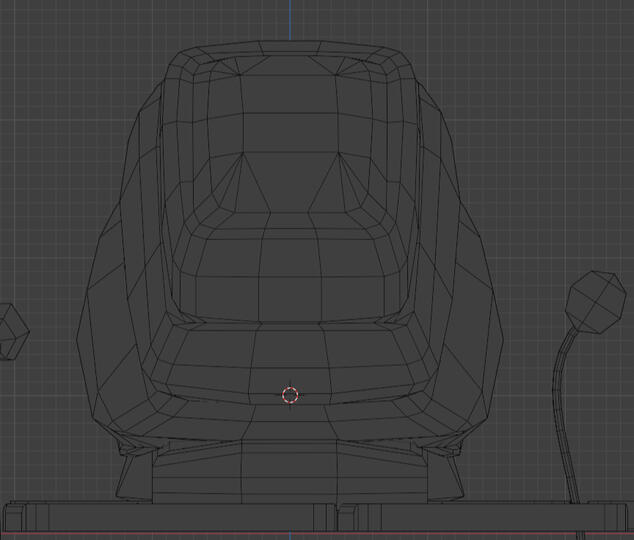
Task: Select the front seat cushion above the 3D cursor
Action: (x=290, y=350)
